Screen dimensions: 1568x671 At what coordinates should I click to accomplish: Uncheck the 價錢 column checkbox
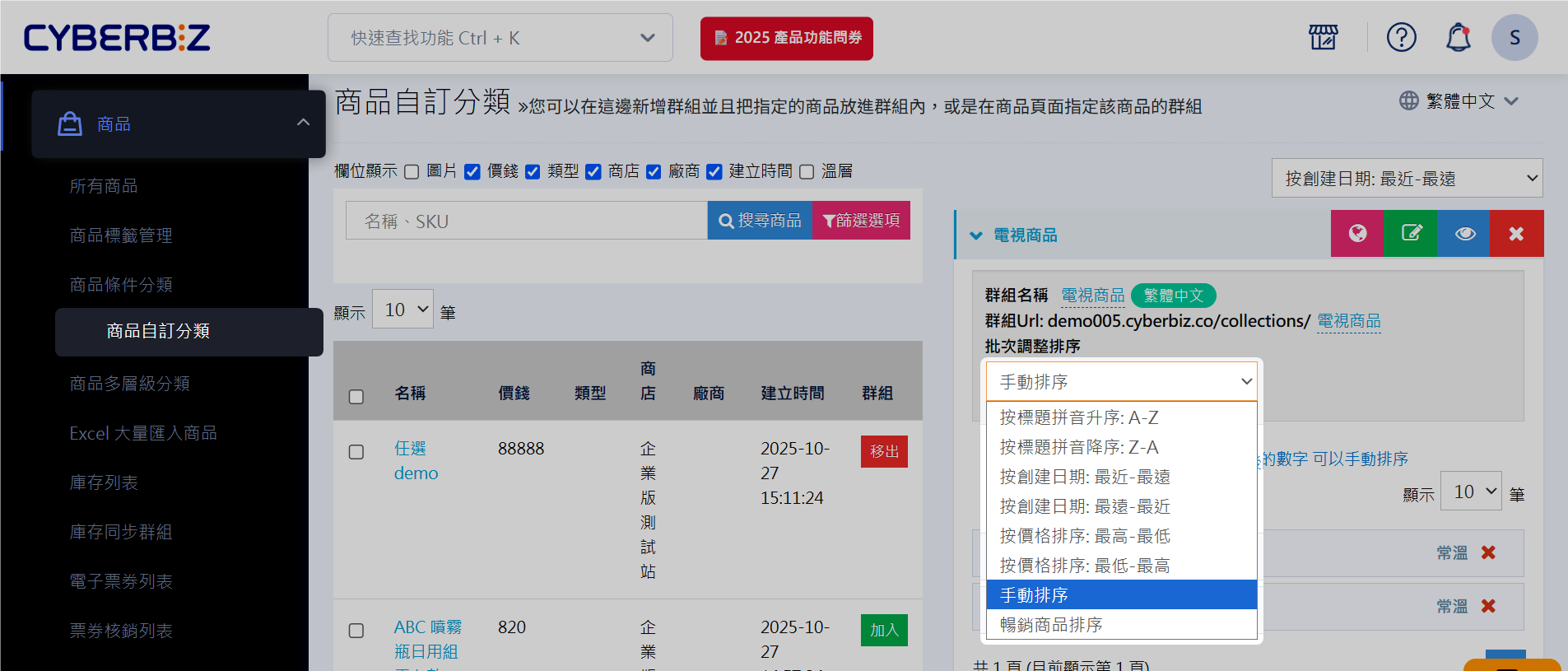(x=472, y=171)
